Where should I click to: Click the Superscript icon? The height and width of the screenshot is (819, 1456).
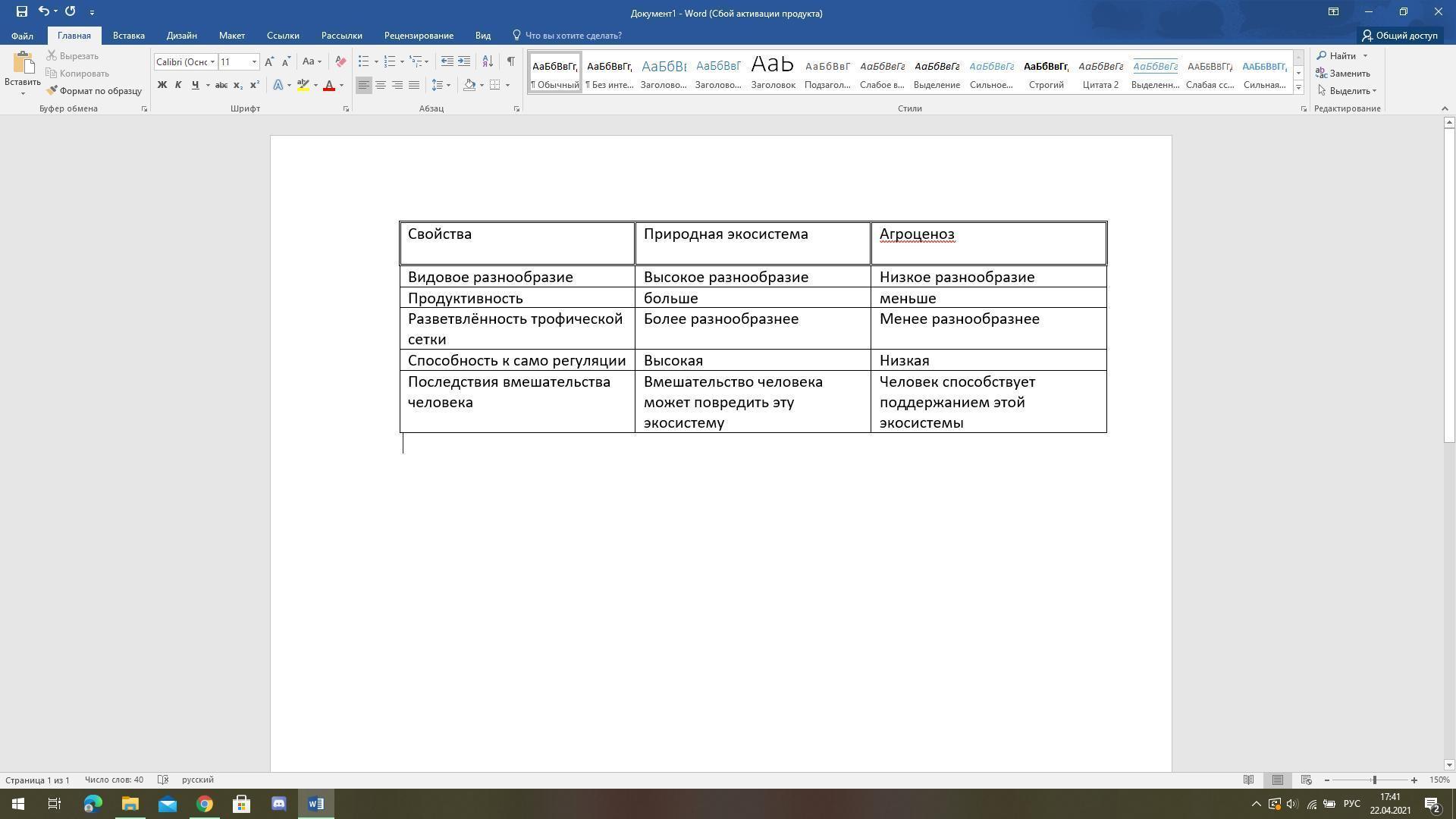pos(255,85)
